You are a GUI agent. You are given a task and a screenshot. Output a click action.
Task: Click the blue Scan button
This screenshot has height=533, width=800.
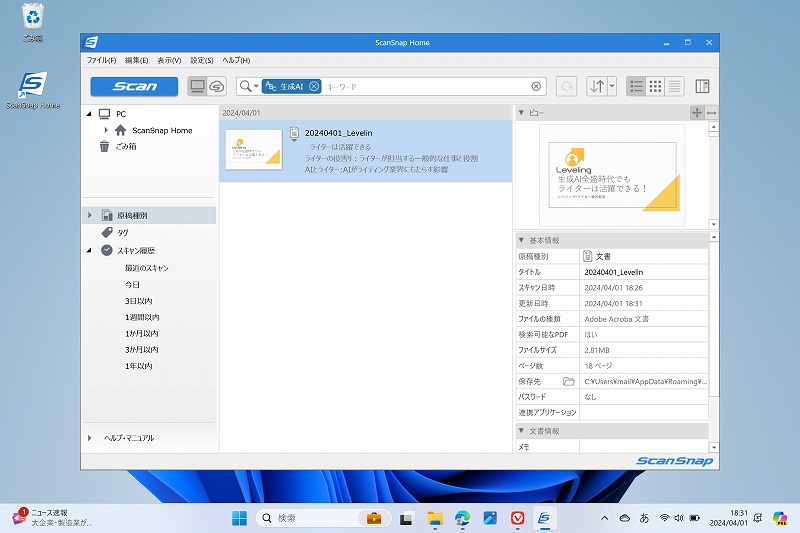134,86
